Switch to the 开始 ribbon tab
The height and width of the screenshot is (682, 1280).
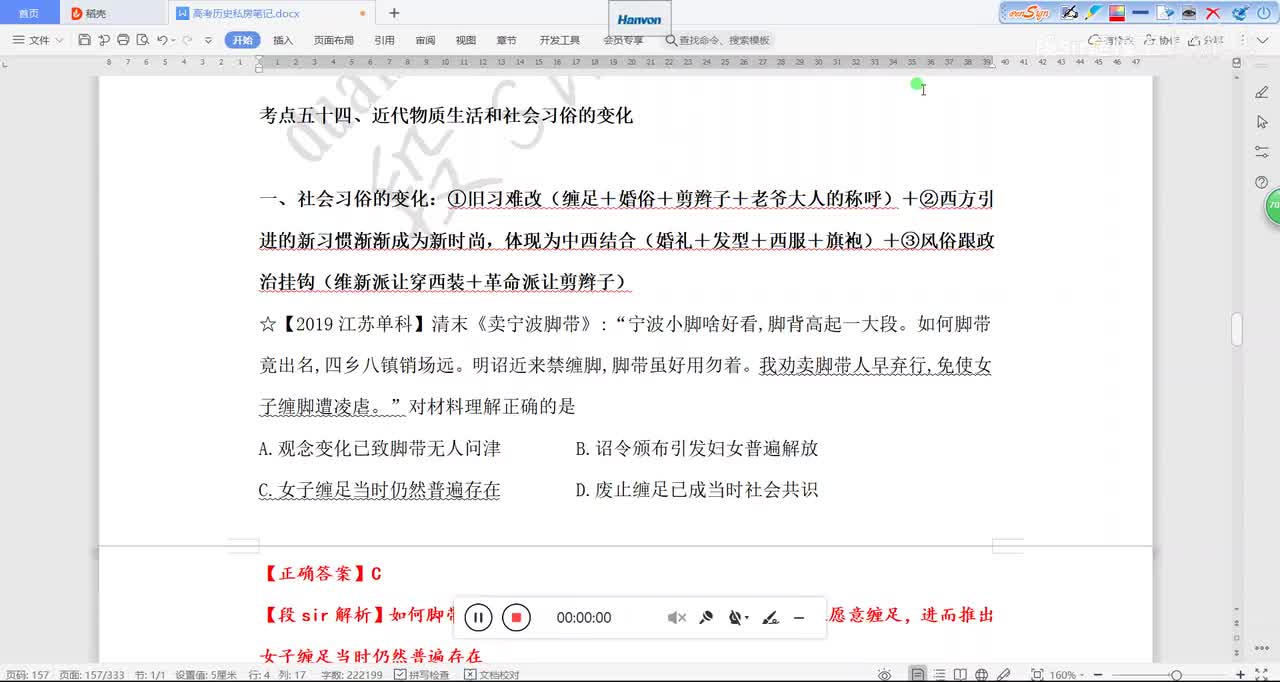point(243,40)
